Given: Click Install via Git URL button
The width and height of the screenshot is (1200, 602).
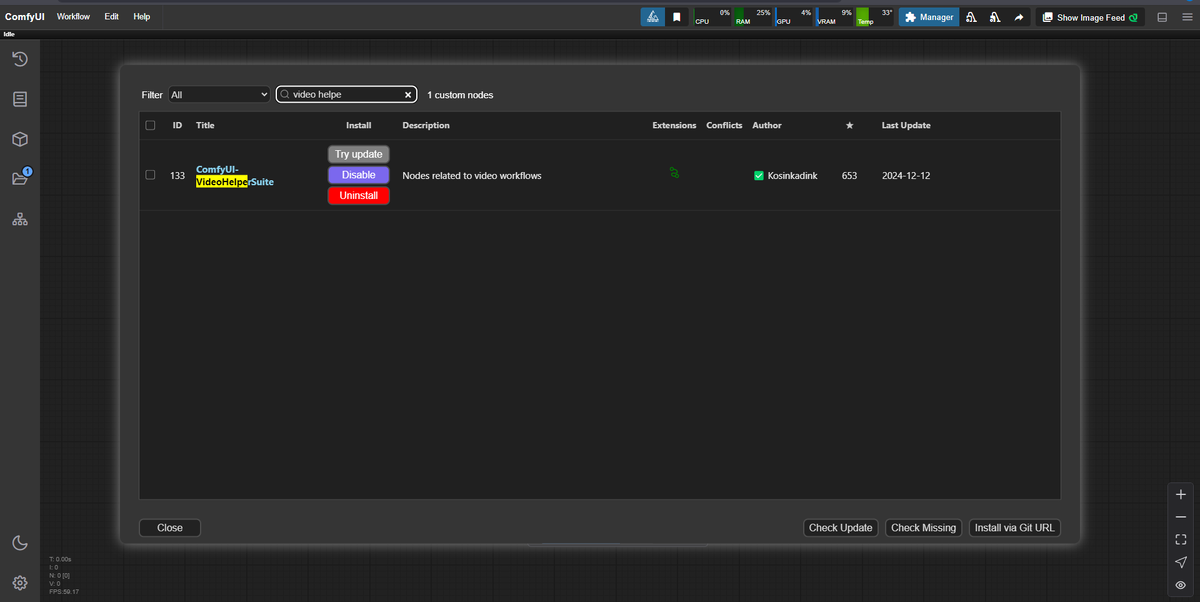Looking at the screenshot, I should click(x=1015, y=528).
